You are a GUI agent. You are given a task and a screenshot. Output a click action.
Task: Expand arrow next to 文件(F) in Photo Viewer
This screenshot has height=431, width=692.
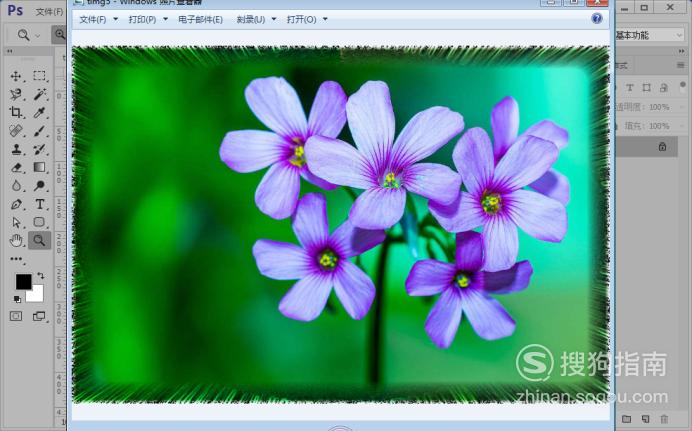click(116, 19)
